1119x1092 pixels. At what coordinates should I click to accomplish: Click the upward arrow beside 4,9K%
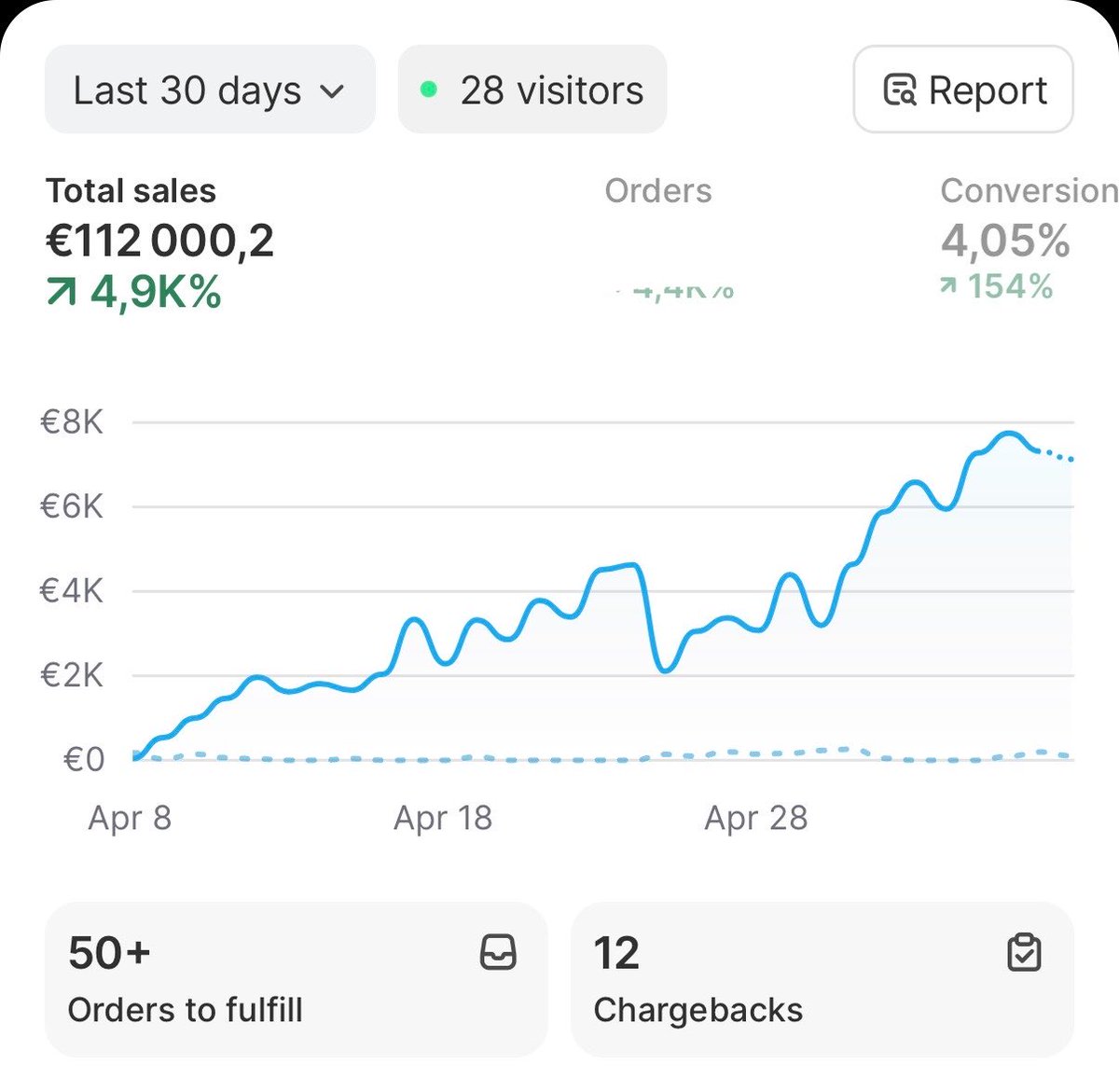pos(62,294)
